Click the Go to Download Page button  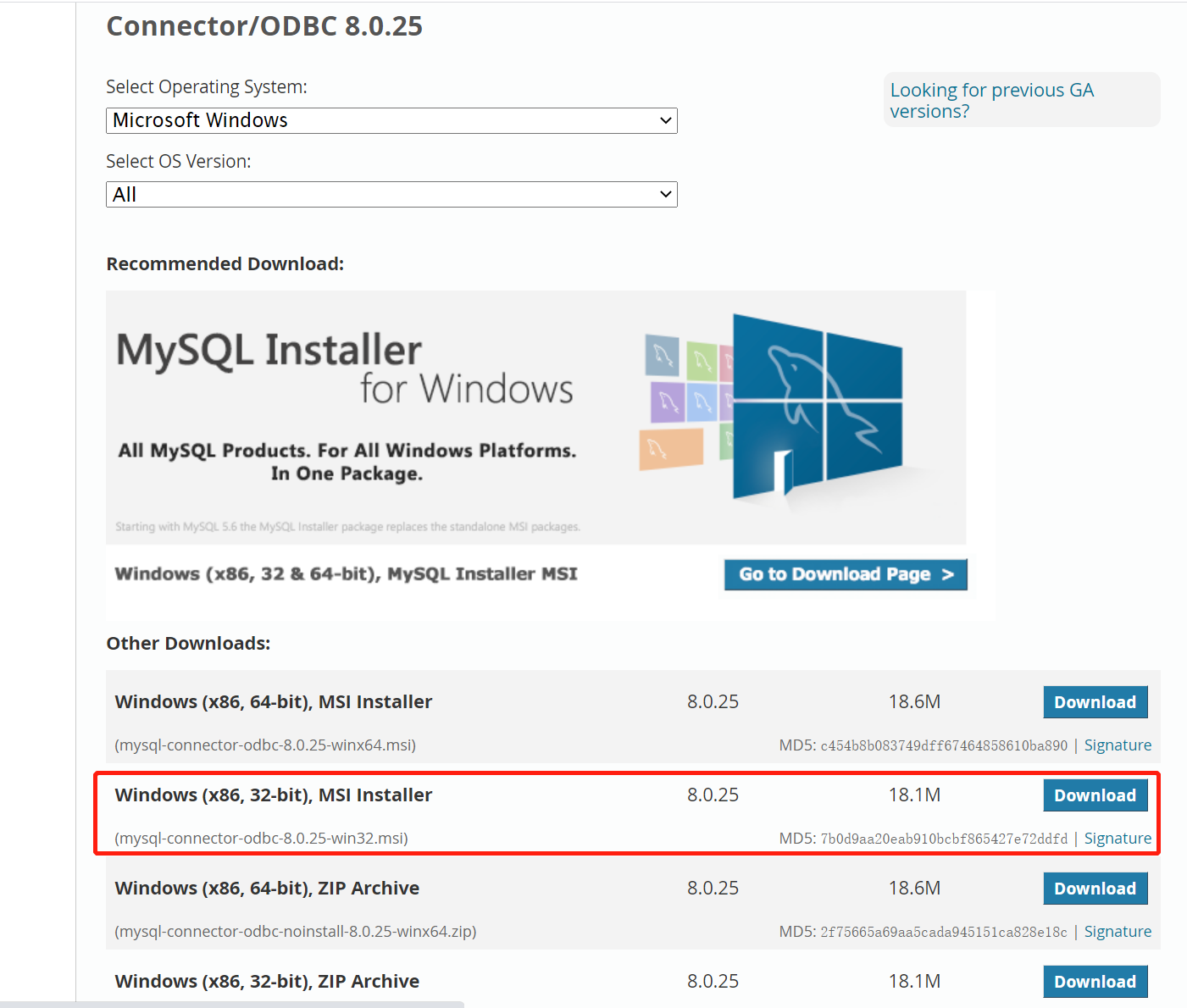coord(845,574)
